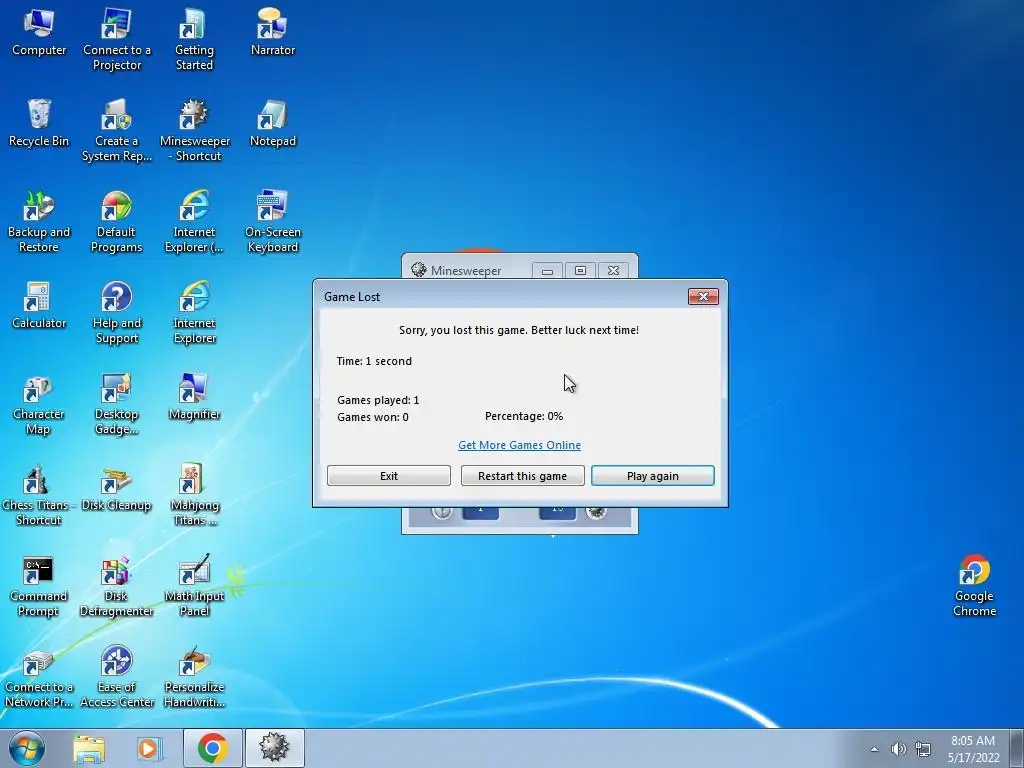Select the Help and Support icon

(x=116, y=312)
